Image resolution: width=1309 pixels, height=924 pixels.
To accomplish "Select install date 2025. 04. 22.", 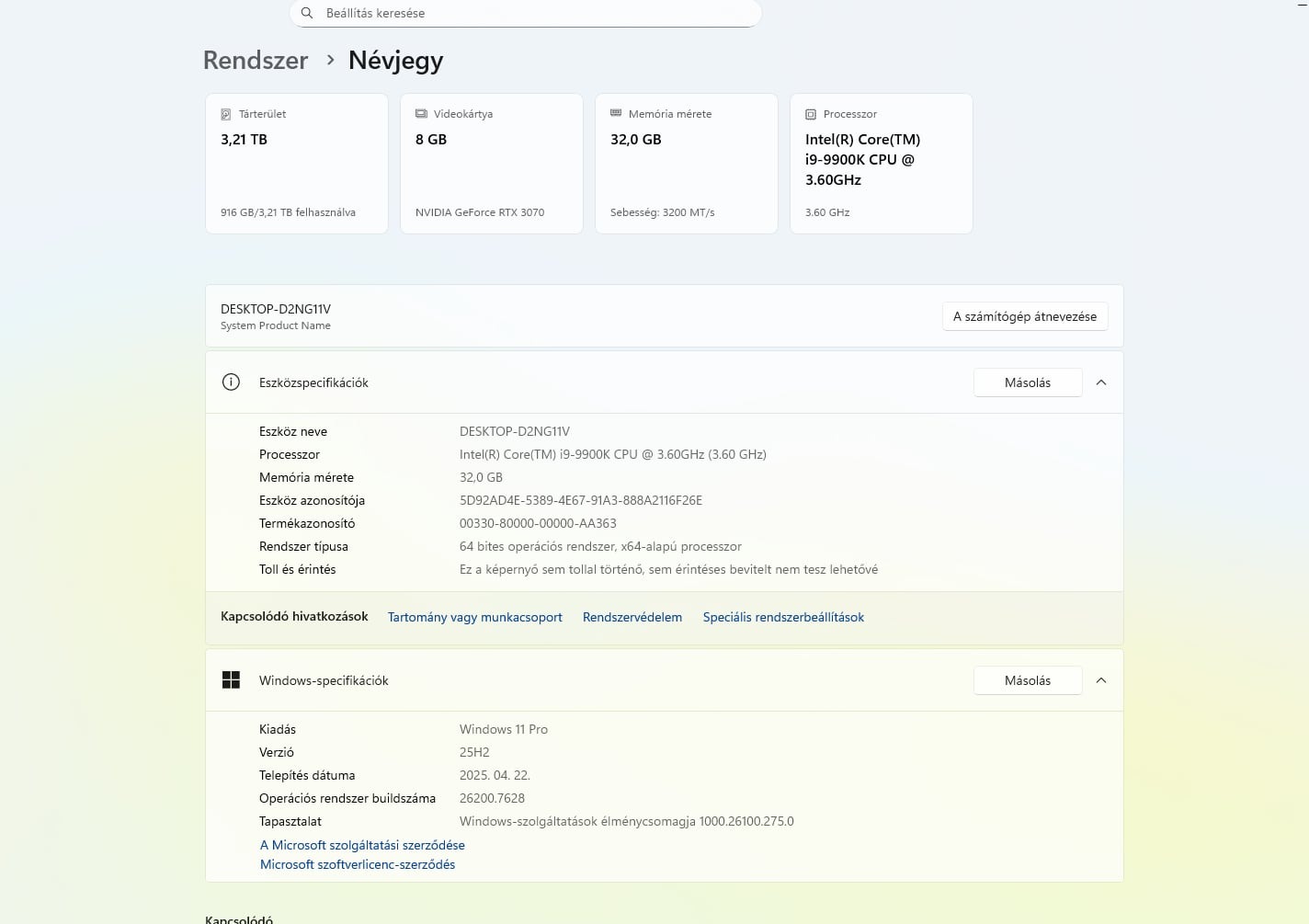I will coord(495,775).
